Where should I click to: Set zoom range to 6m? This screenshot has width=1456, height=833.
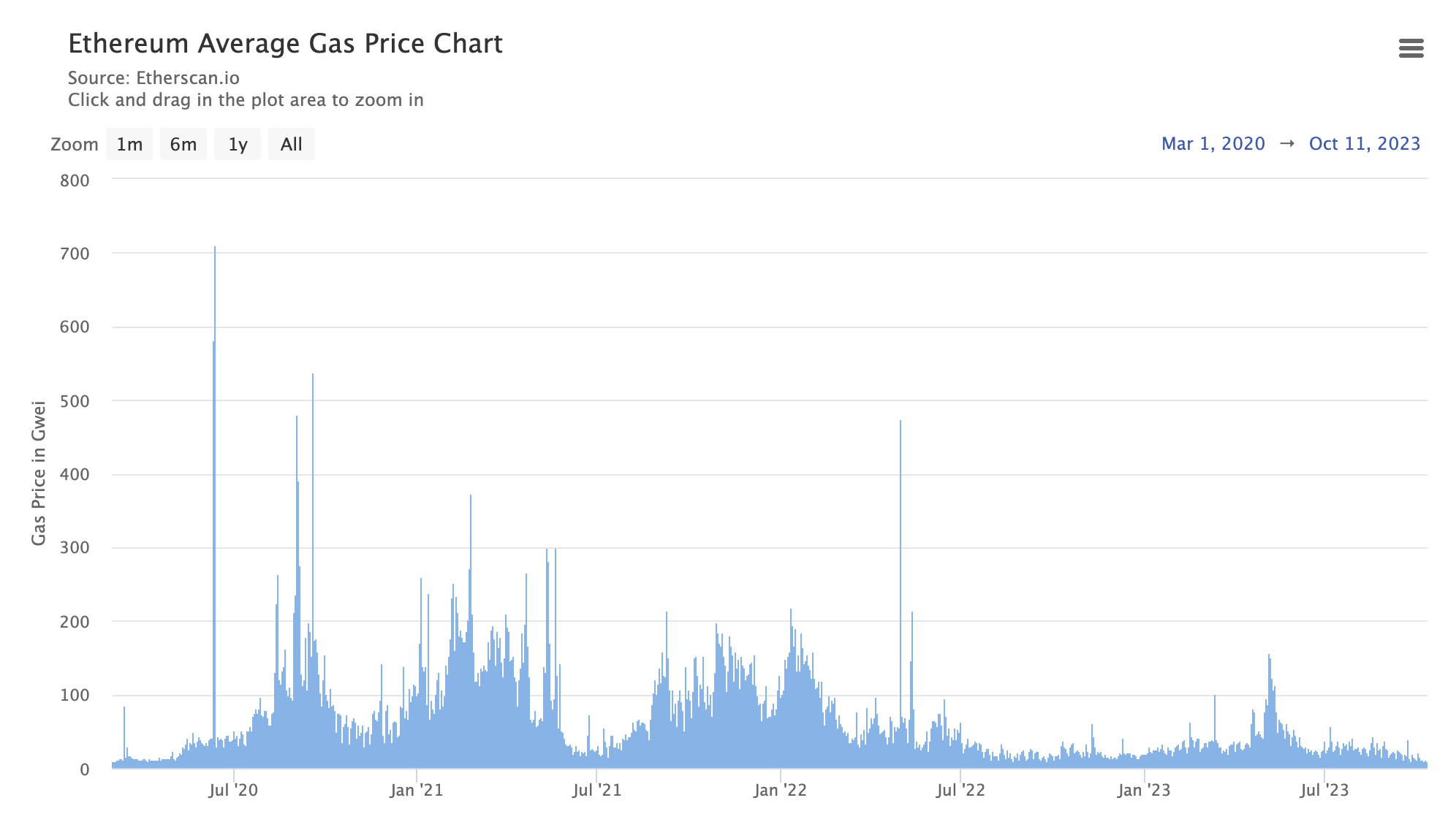[x=183, y=144]
